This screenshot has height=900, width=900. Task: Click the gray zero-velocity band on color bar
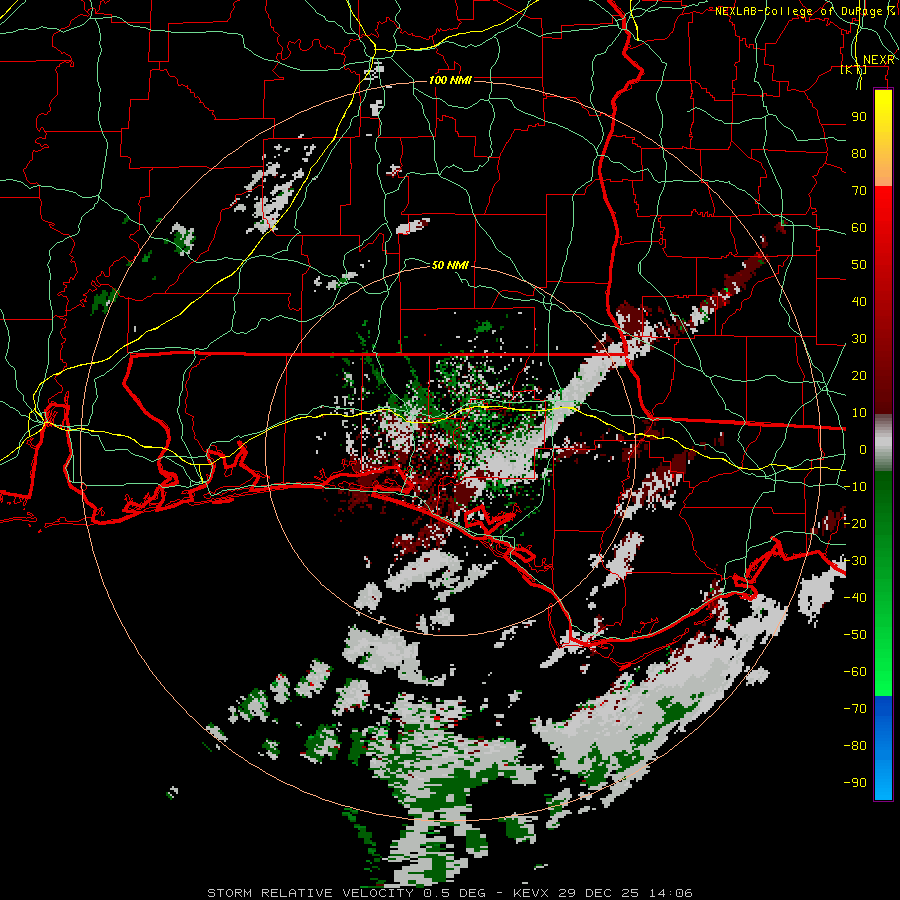click(x=883, y=442)
